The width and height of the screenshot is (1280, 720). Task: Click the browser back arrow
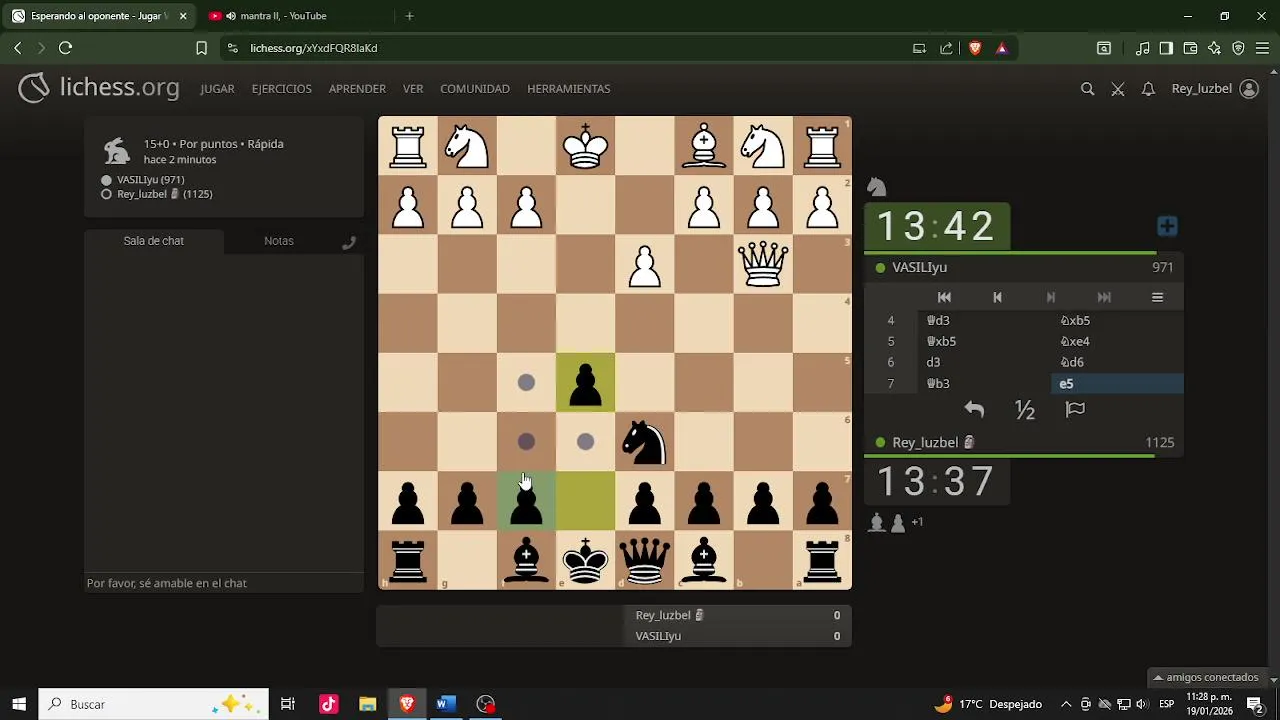pos(17,48)
